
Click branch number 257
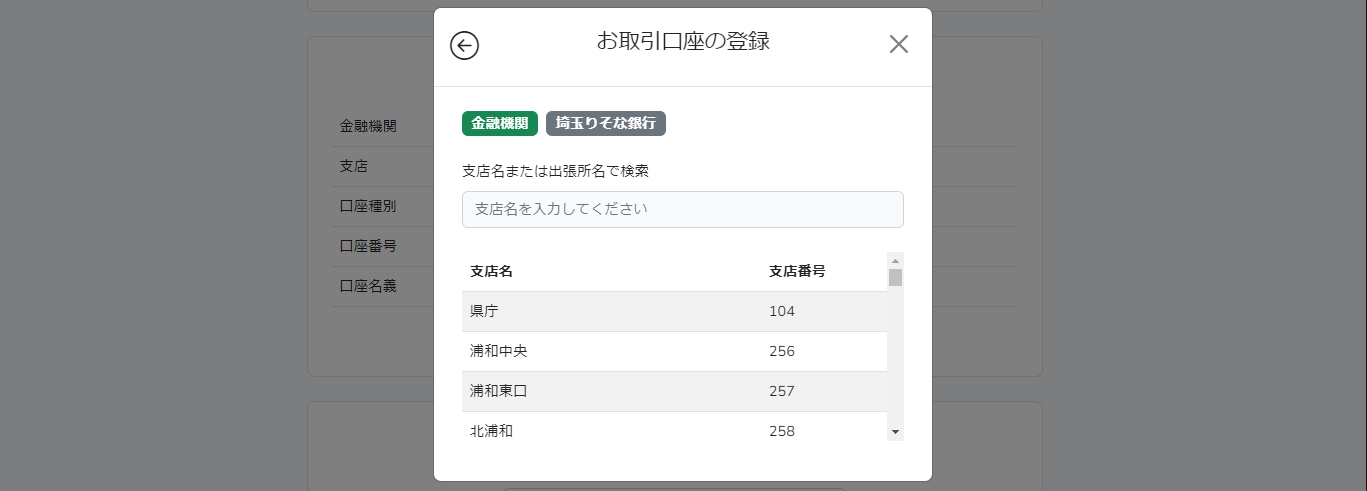782,391
